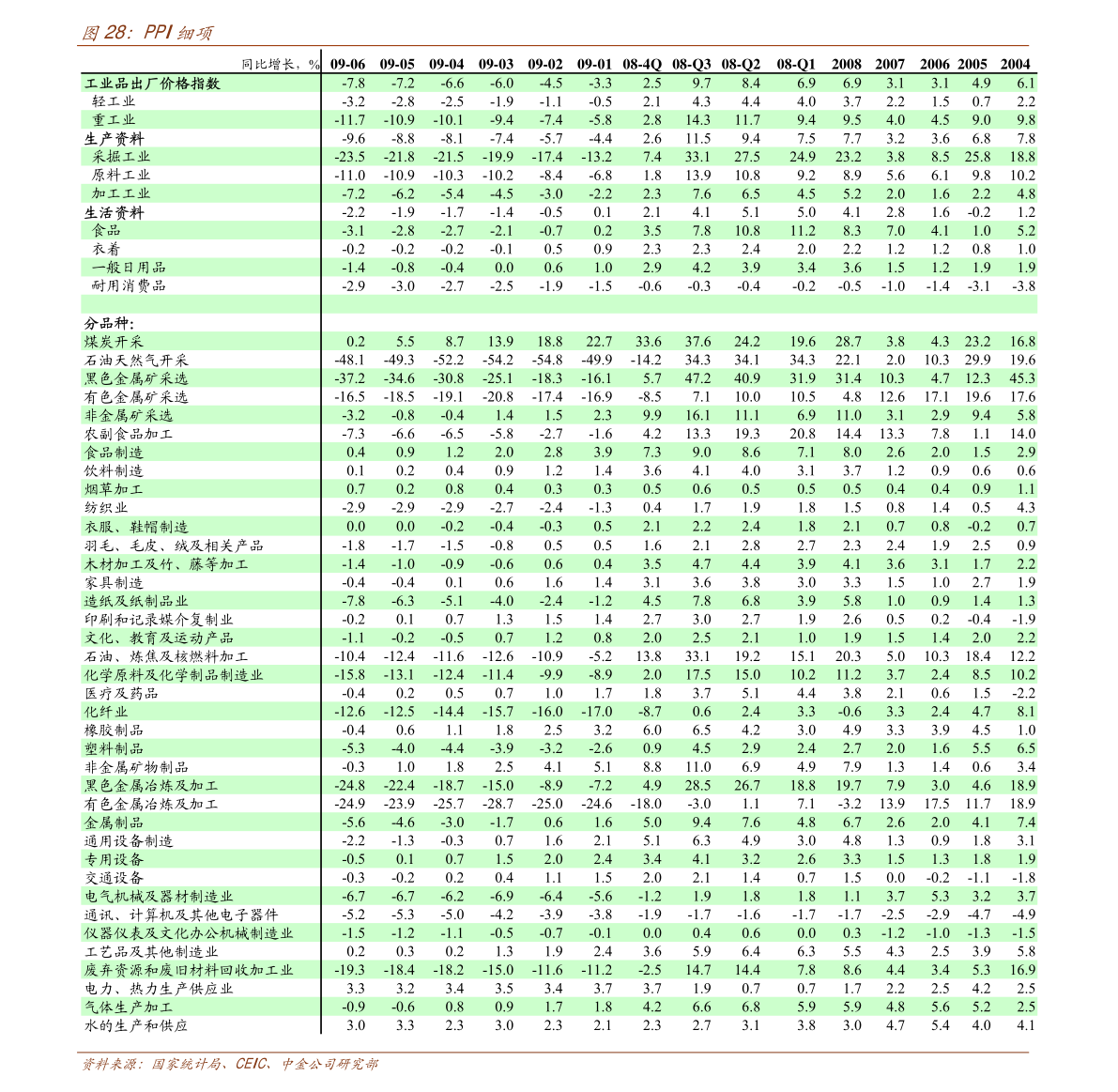The image size is (1118, 1092).
Task: Click the row label 衣服、鞋帽制造
Action: pos(136,527)
